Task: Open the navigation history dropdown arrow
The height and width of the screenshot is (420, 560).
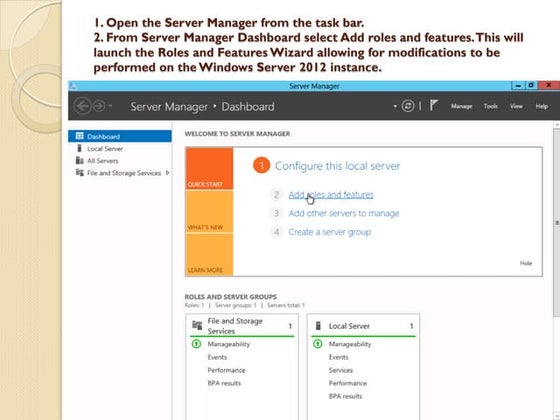Action: click(x=110, y=106)
